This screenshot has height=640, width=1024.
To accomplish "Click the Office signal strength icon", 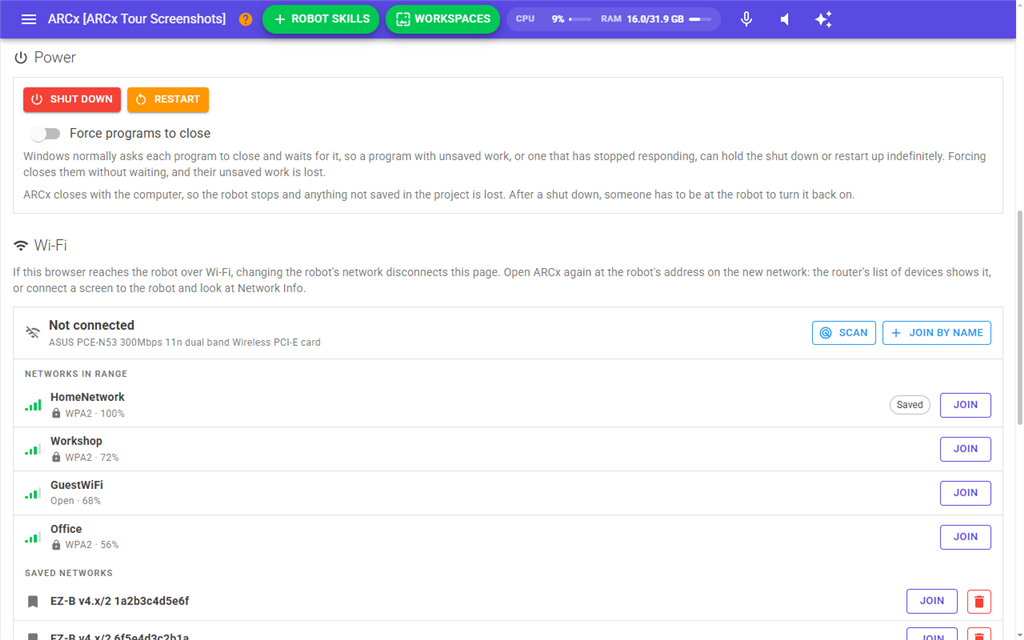I will (33, 537).
